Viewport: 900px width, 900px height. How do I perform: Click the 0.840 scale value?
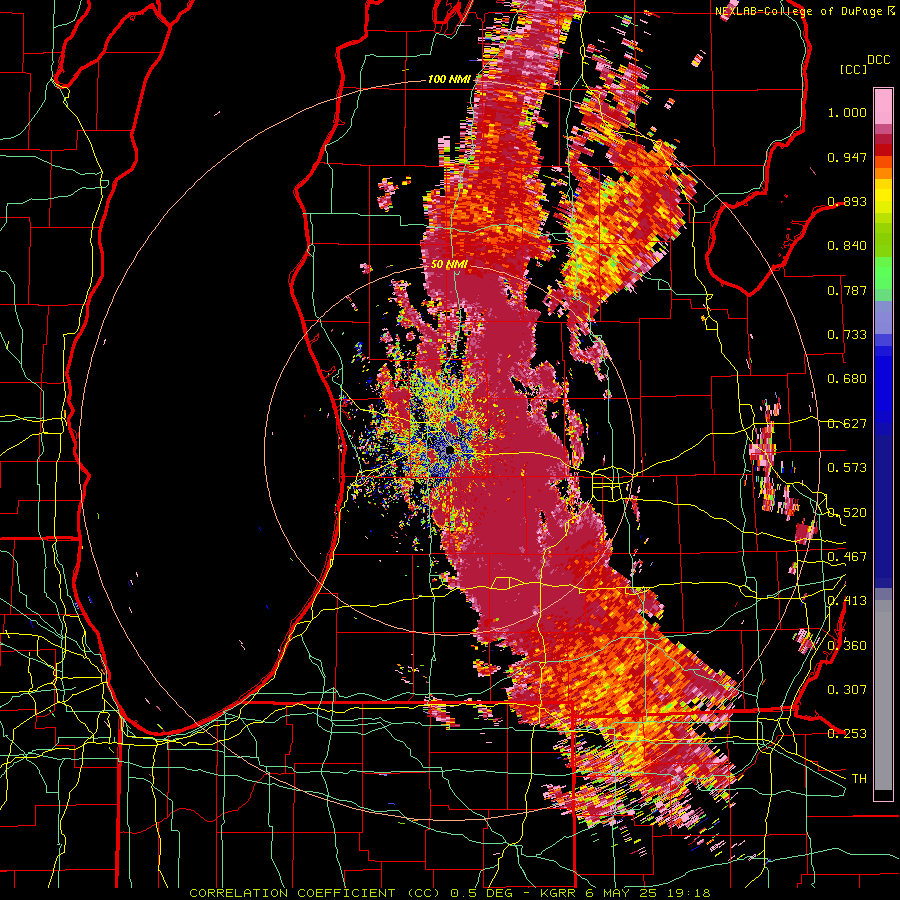pos(847,246)
